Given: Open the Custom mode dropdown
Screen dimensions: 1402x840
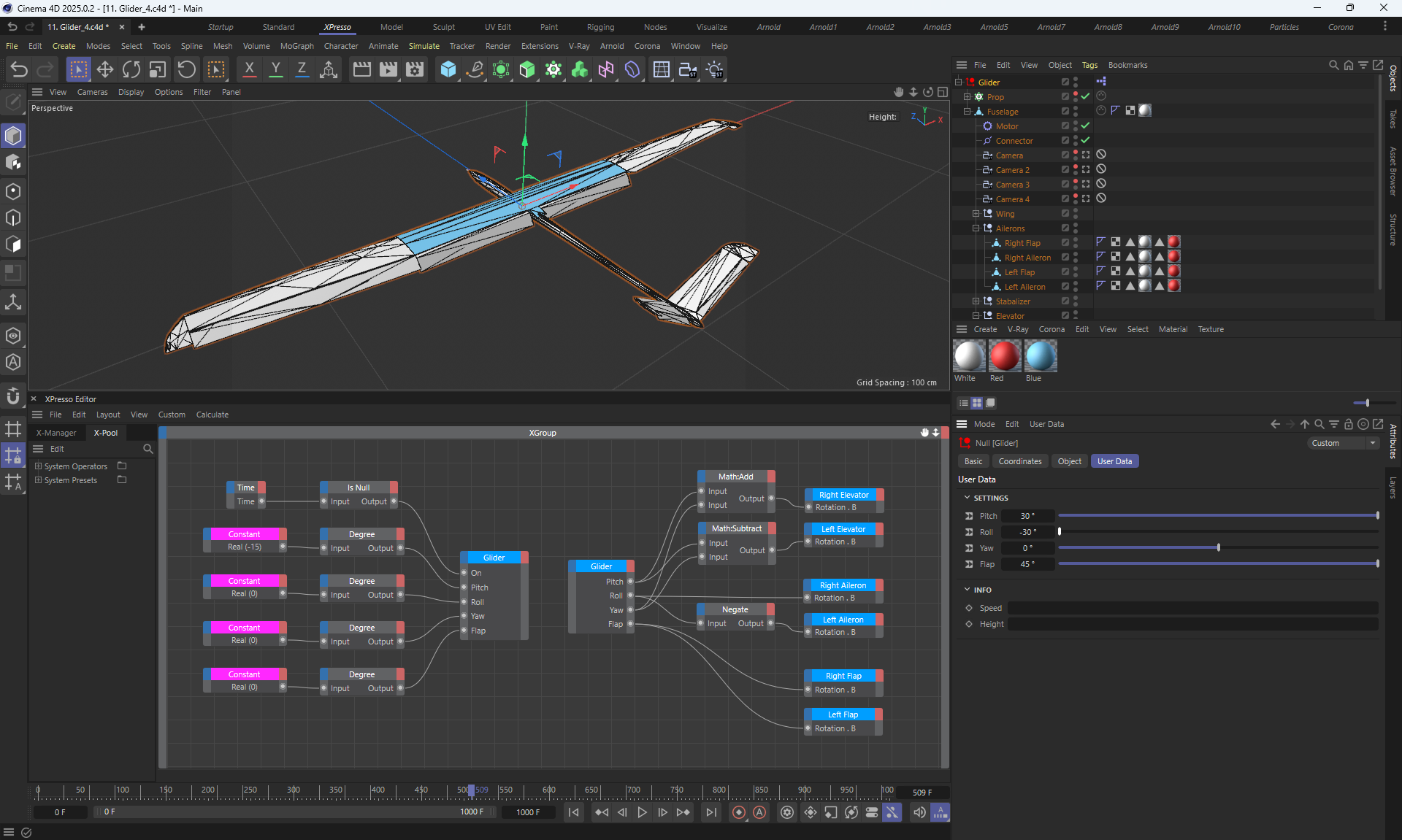Looking at the screenshot, I should tap(1342, 443).
